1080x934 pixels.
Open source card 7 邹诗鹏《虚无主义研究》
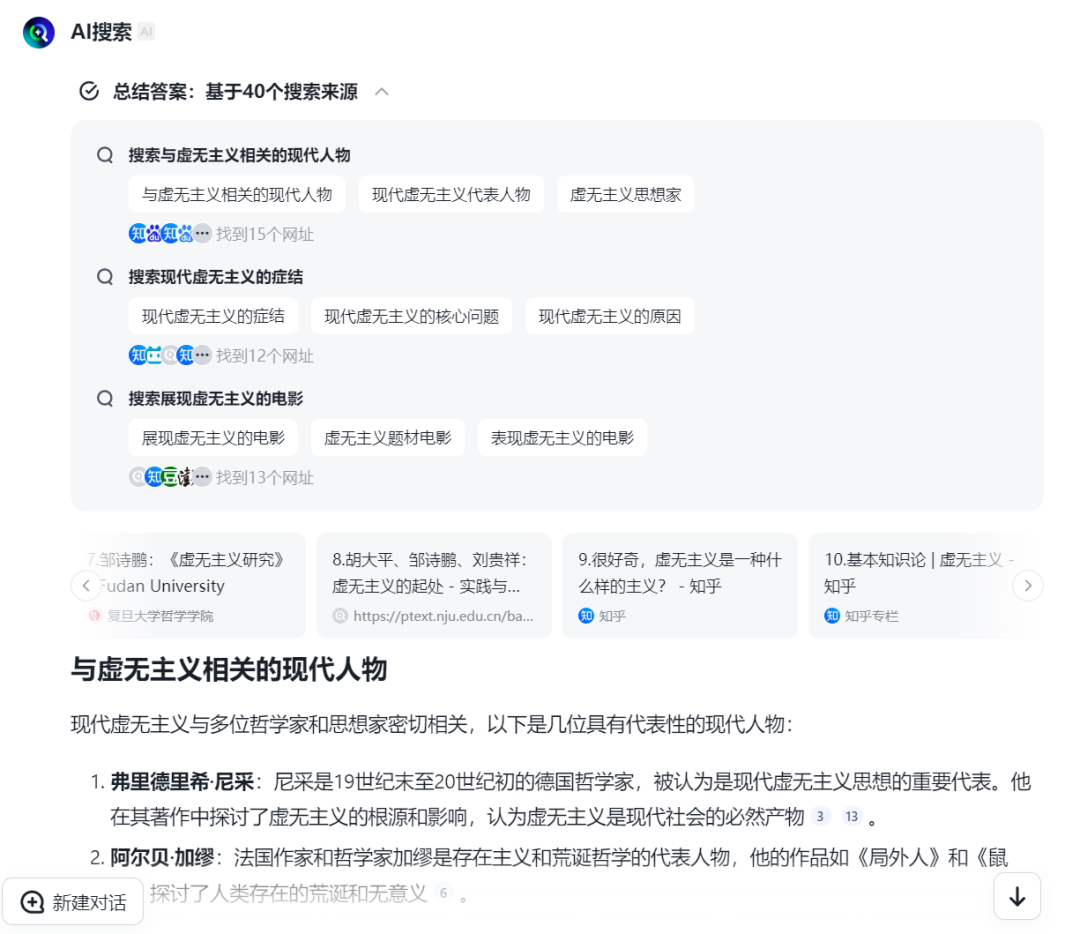188,585
